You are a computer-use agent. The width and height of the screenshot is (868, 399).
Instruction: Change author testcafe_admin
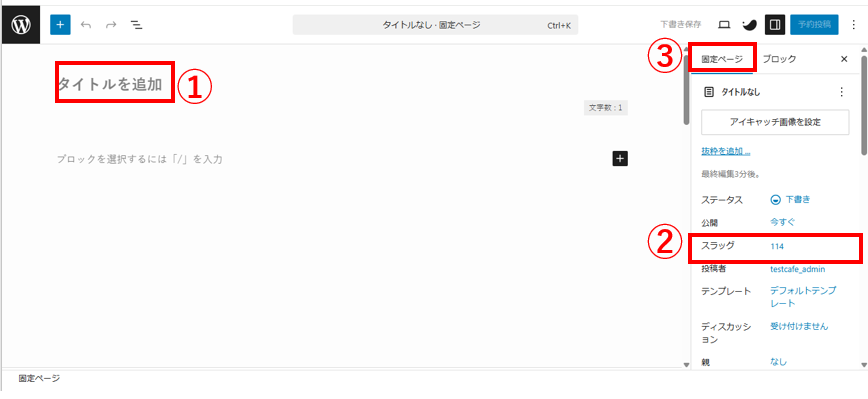(798, 270)
